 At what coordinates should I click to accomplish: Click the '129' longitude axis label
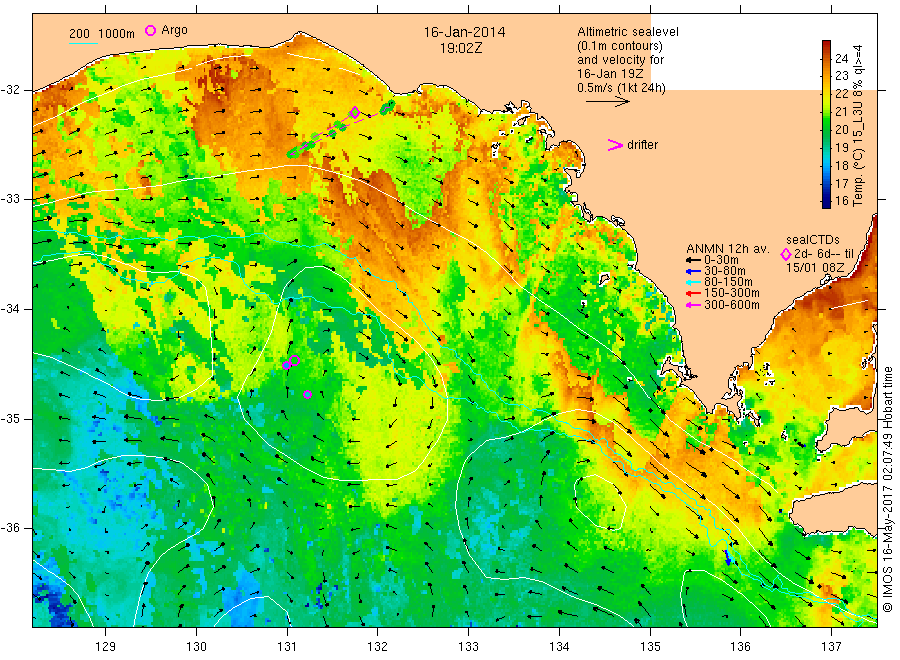106,646
